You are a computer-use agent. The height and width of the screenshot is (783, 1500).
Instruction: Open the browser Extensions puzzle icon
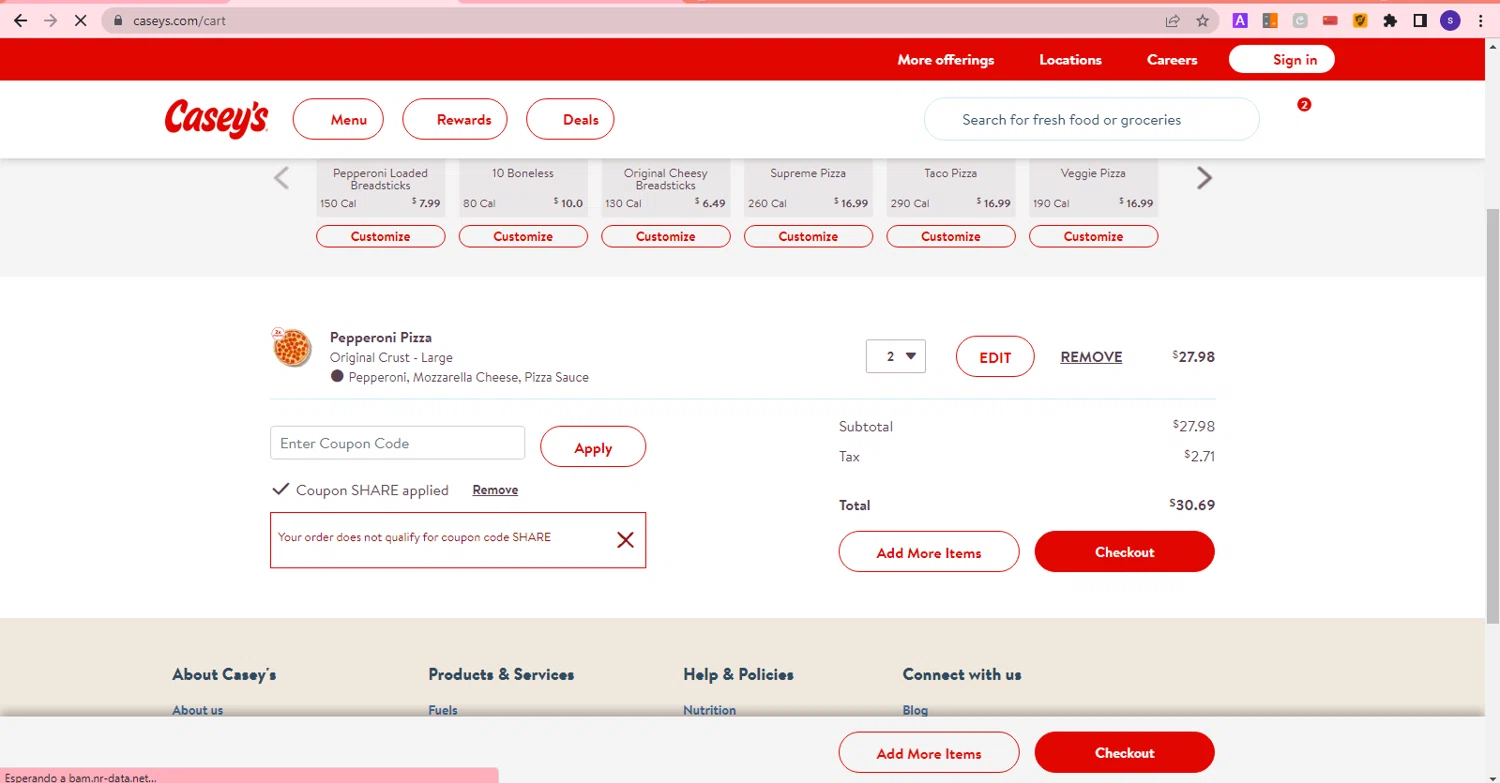tap(1389, 20)
